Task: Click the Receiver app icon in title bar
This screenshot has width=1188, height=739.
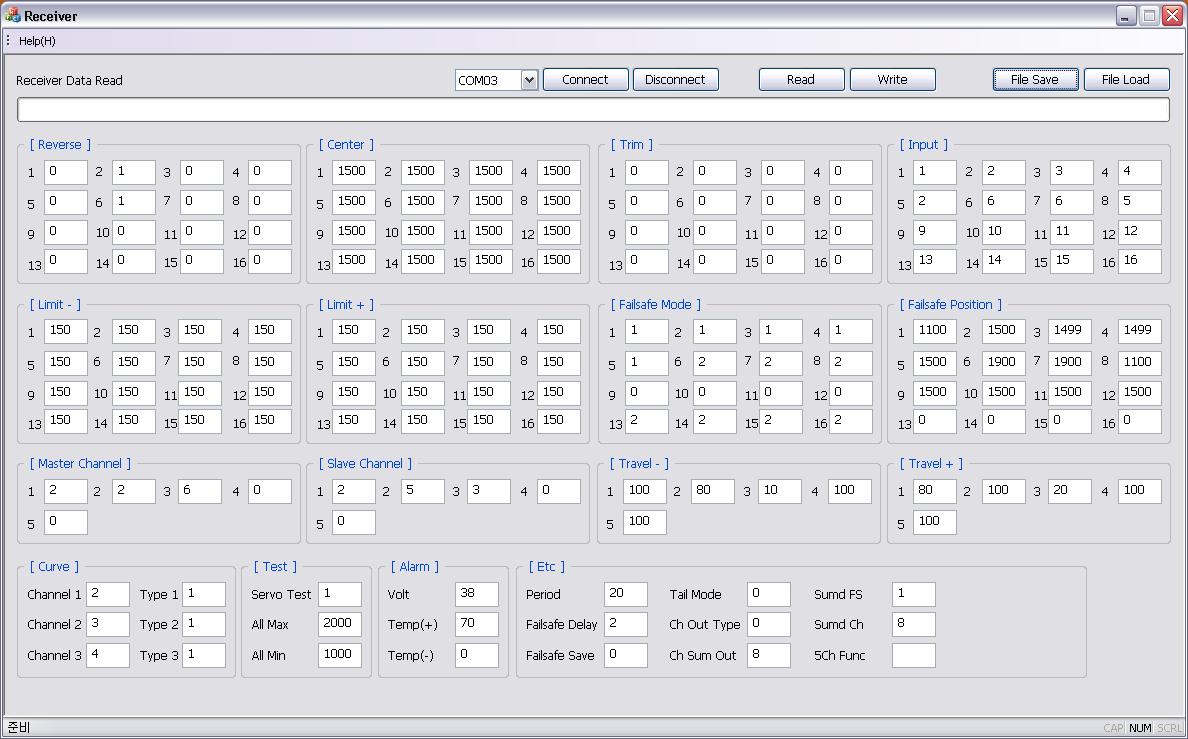Action: pyautogui.click(x=13, y=16)
